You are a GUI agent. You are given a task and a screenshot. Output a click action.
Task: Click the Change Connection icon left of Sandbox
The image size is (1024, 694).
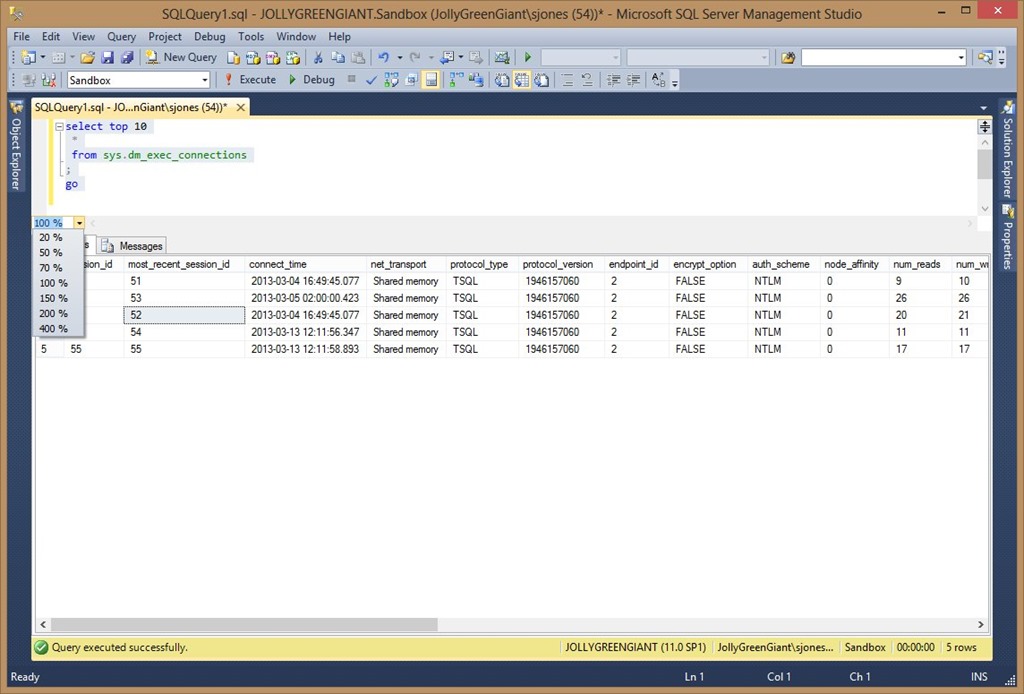click(x=49, y=80)
